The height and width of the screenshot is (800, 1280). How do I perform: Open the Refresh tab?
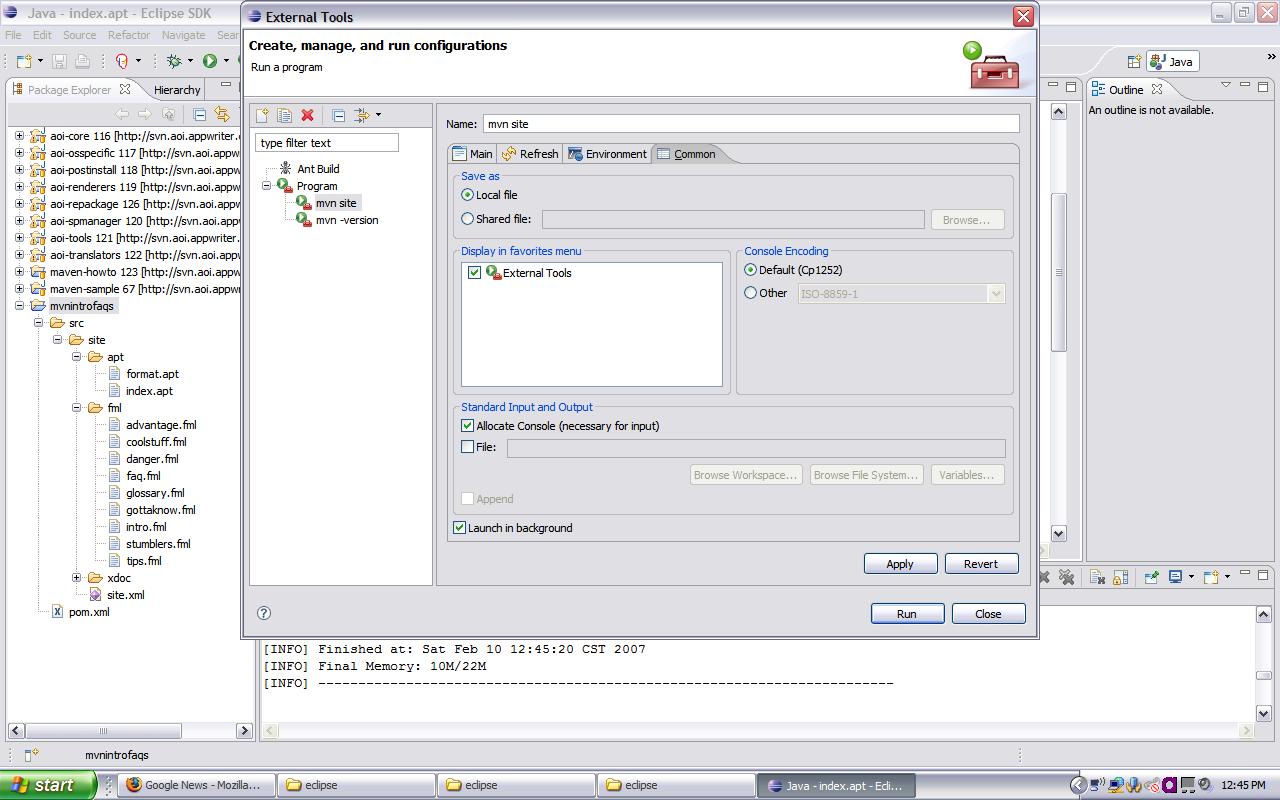530,154
